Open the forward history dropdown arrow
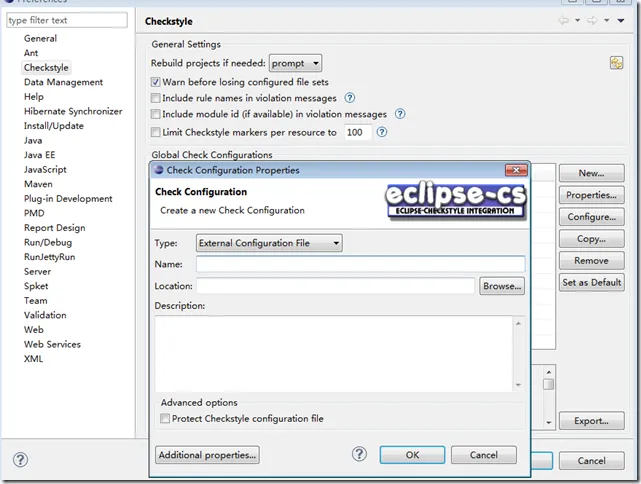 607,20
